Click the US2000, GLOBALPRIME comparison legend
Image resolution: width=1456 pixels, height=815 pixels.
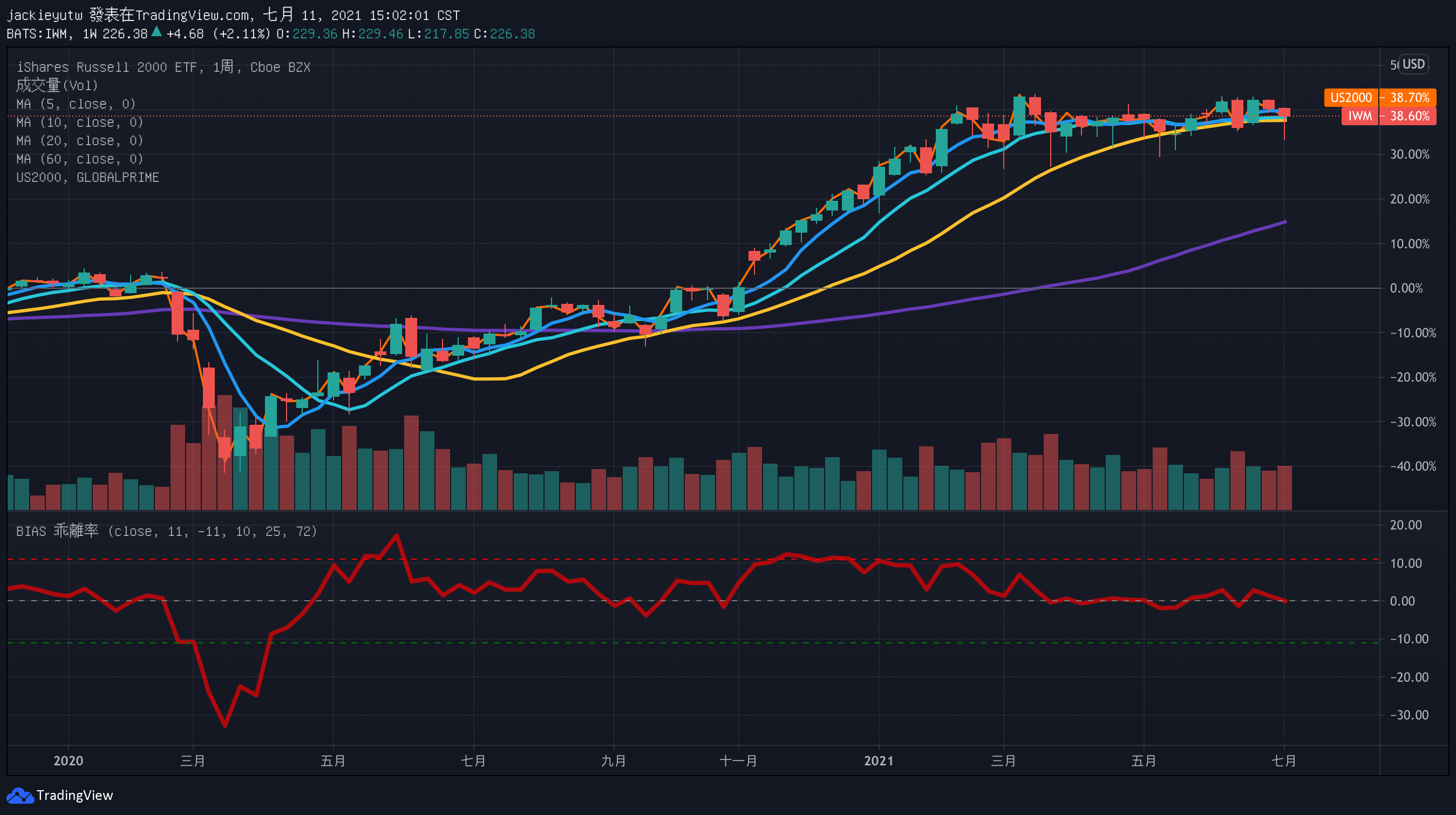[x=87, y=178]
